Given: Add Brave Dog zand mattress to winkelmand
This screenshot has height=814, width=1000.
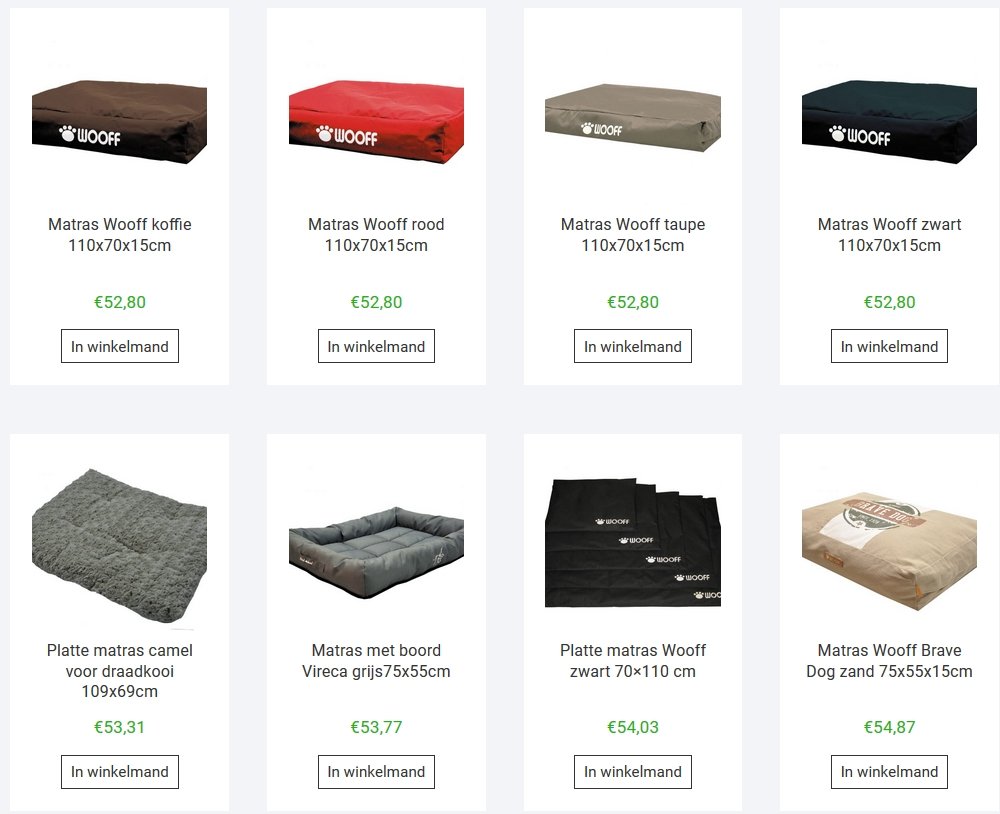Looking at the screenshot, I should (889, 772).
